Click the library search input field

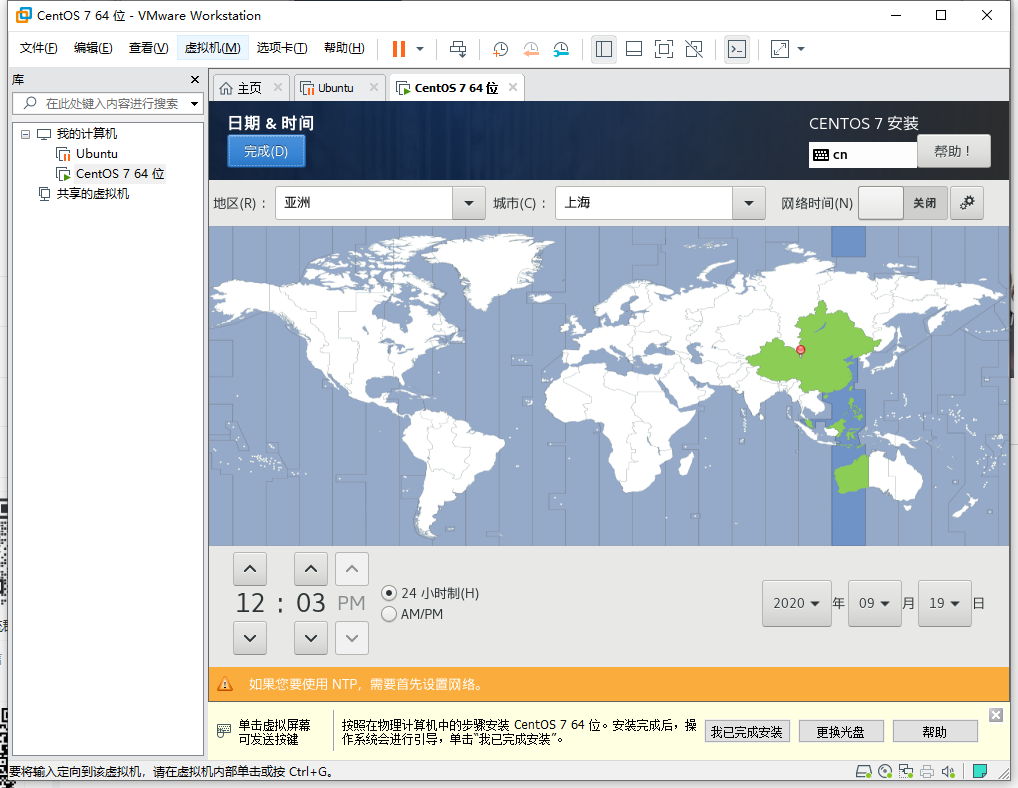tap(107, 103)
